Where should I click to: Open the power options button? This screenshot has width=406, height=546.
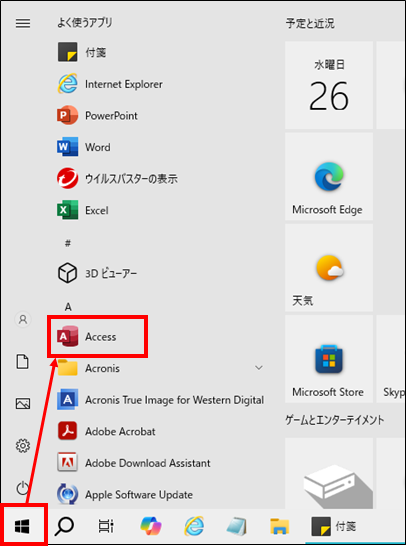(23, 488)
